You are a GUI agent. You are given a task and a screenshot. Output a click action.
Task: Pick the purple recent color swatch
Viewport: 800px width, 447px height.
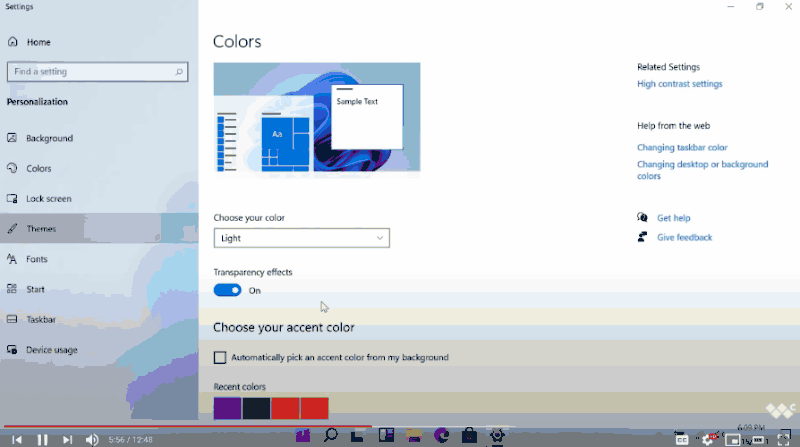click(x=228, y=408)
